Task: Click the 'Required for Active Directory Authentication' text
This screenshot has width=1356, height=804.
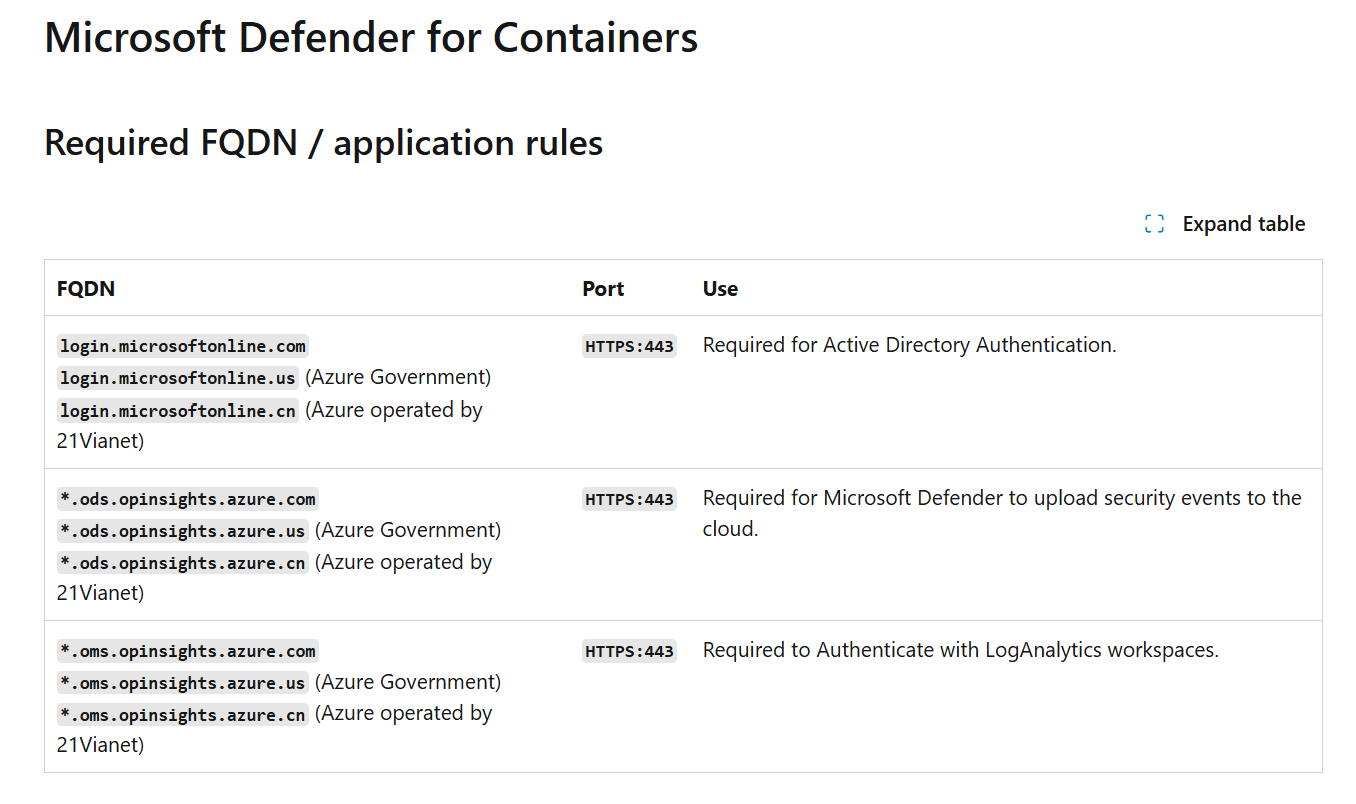Action: click(909, 345)
